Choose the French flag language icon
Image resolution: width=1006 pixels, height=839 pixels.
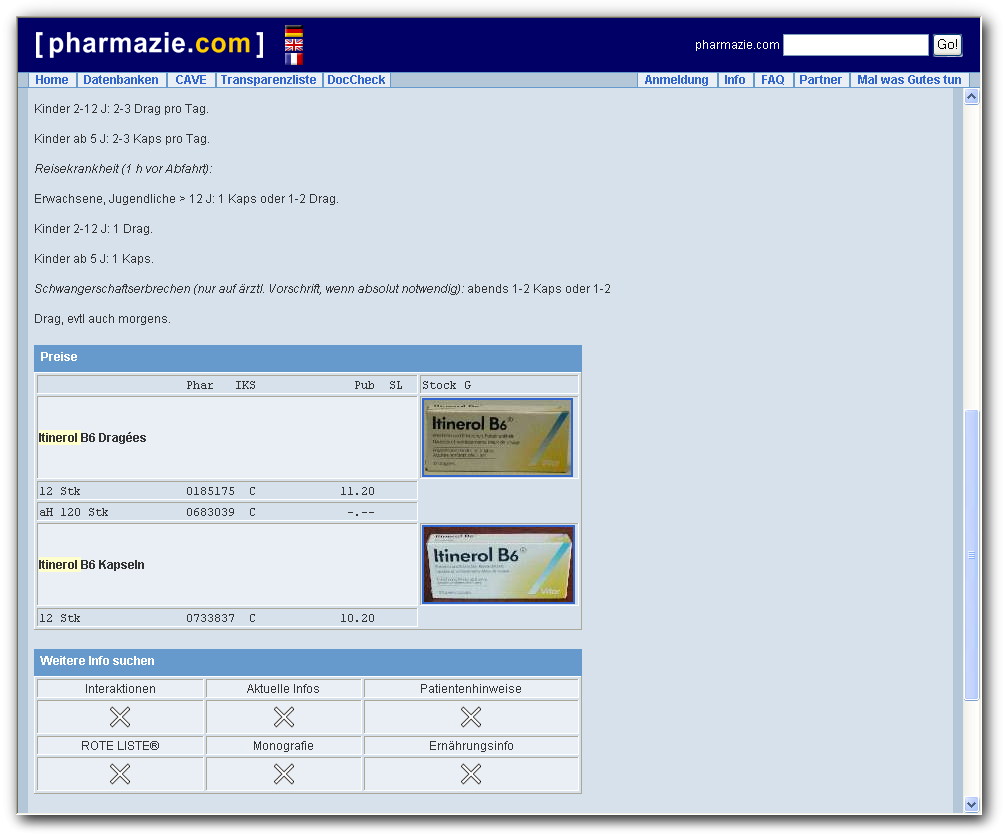click(x=292, y=59)
